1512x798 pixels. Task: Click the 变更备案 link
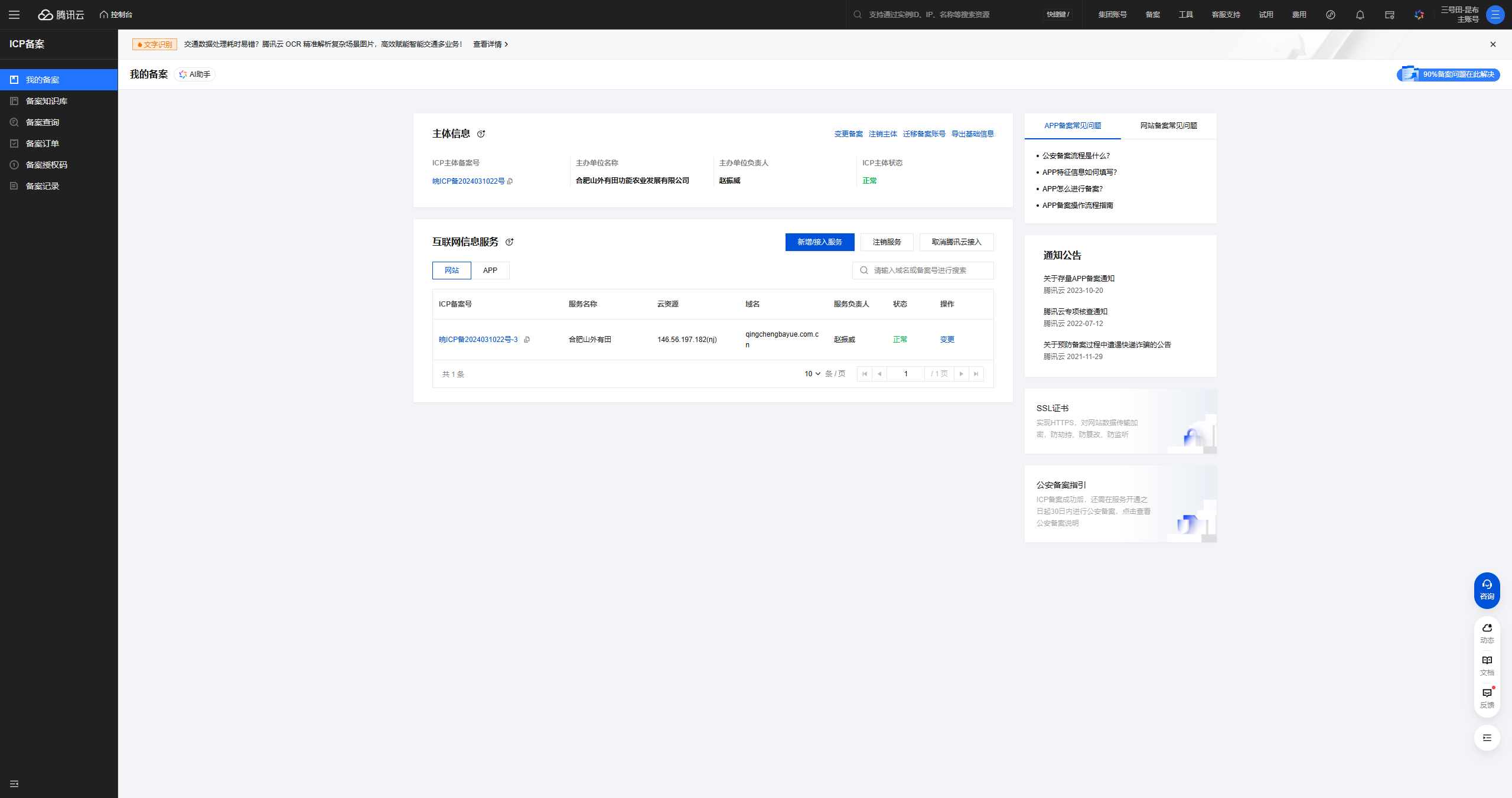point(848,134)
